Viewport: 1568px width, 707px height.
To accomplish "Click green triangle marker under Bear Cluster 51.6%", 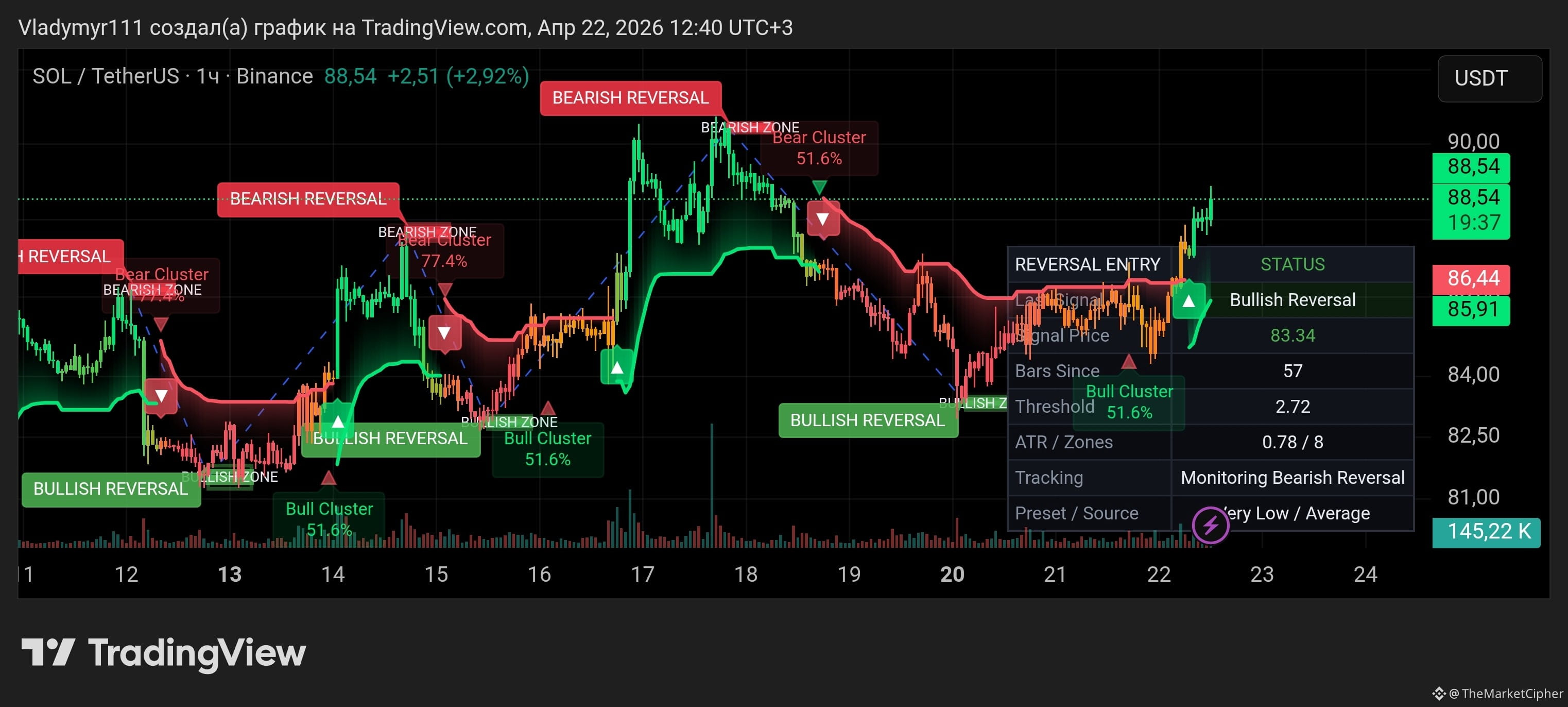I will pyautogui.click(x=819, y=187).
